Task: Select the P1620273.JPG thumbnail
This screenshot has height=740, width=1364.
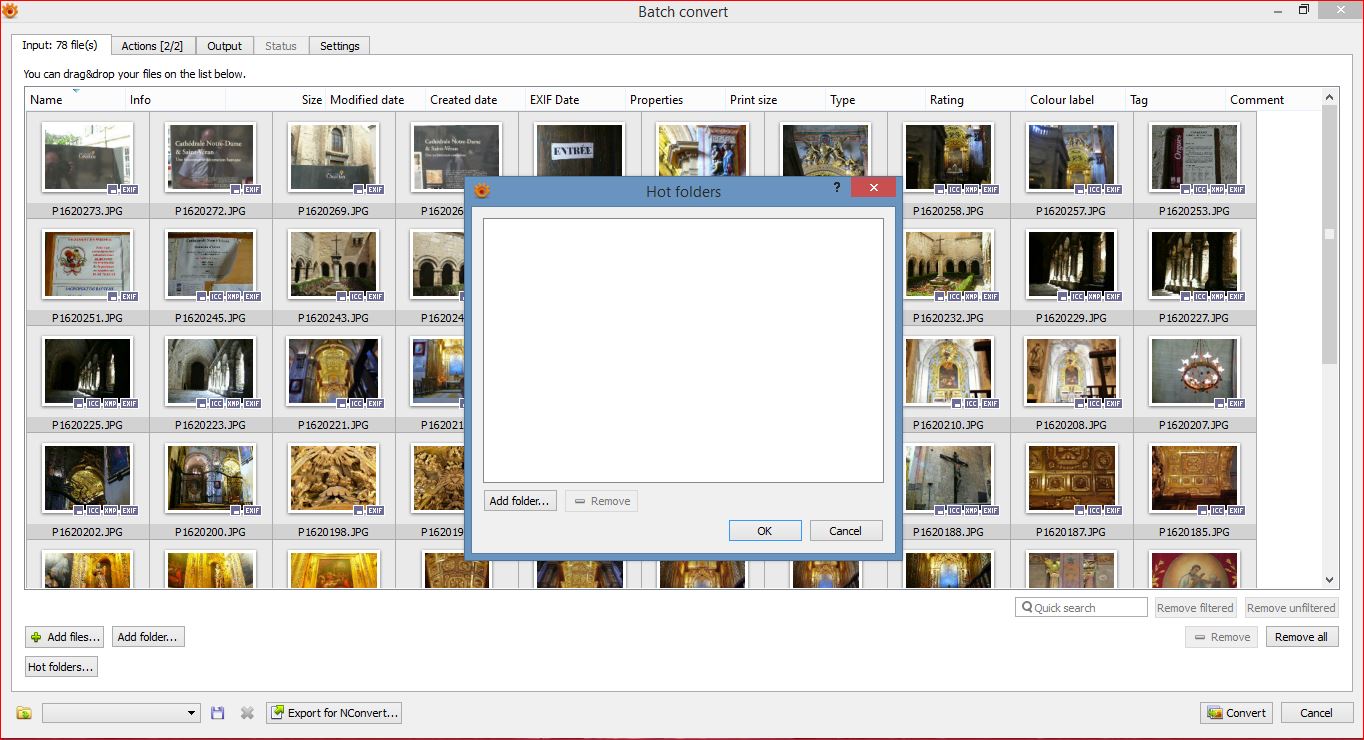Action: coord(88,157)
